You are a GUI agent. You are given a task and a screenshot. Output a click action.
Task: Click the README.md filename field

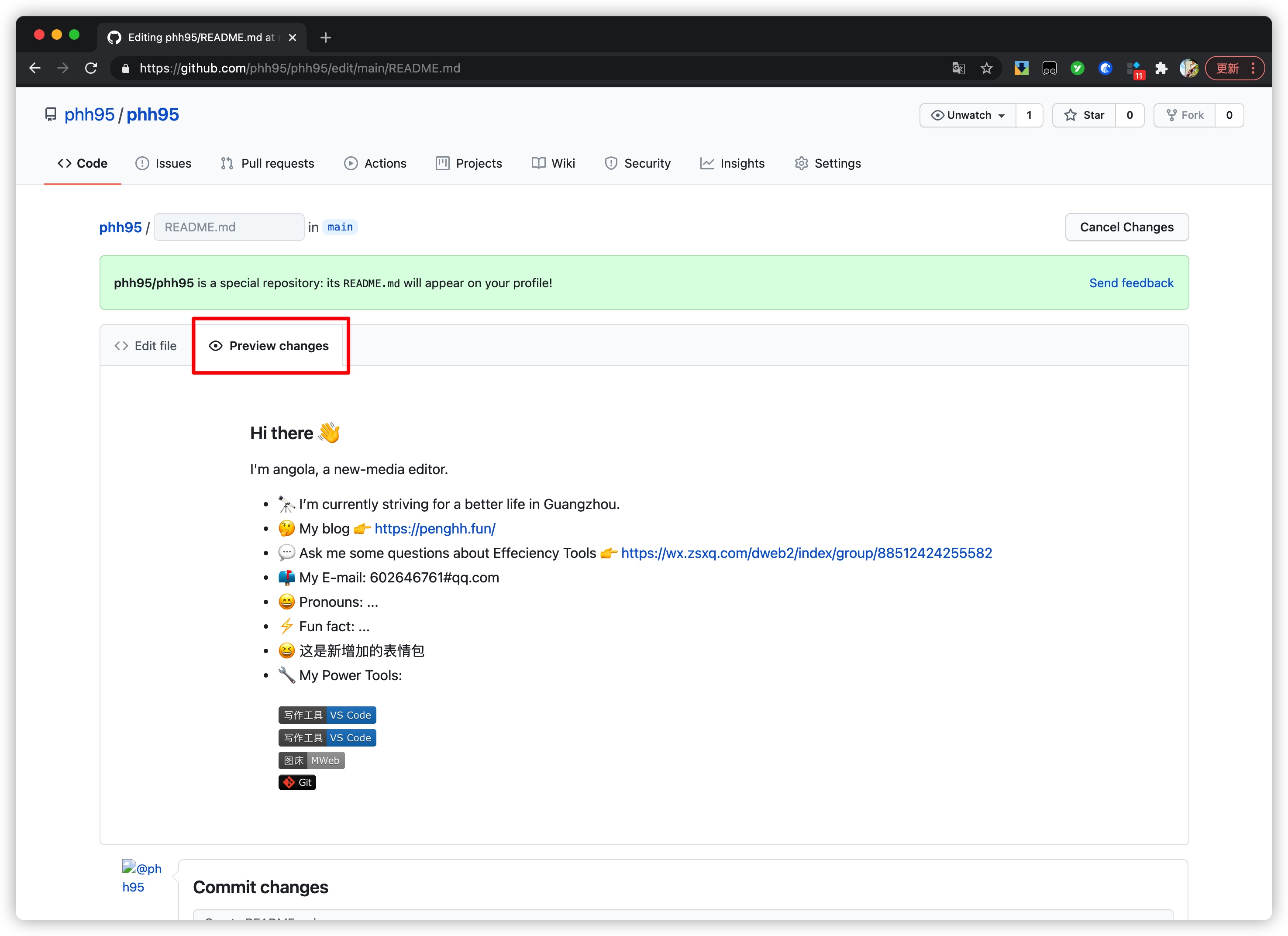228,227
